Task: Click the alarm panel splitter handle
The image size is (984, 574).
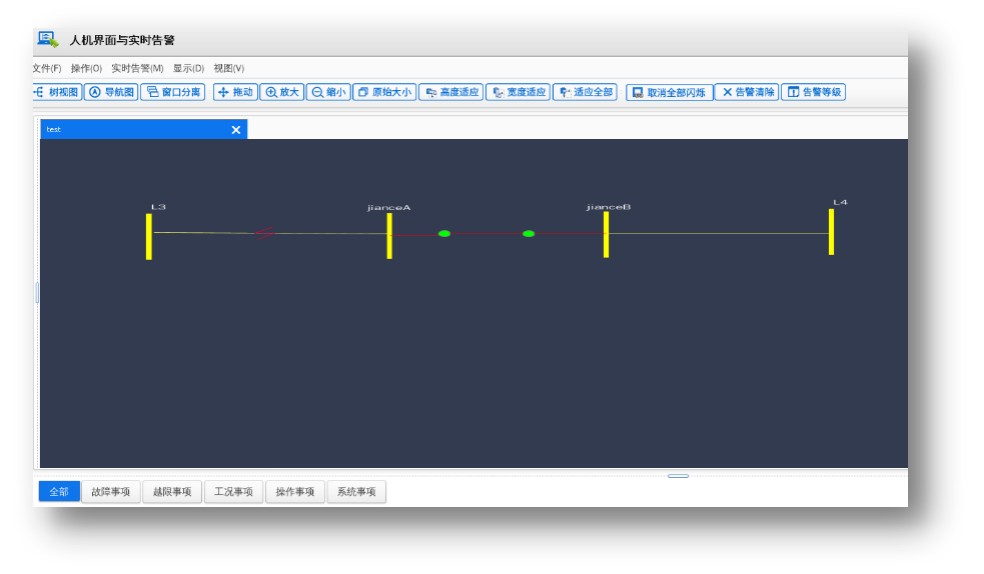Action: (678, 476)
